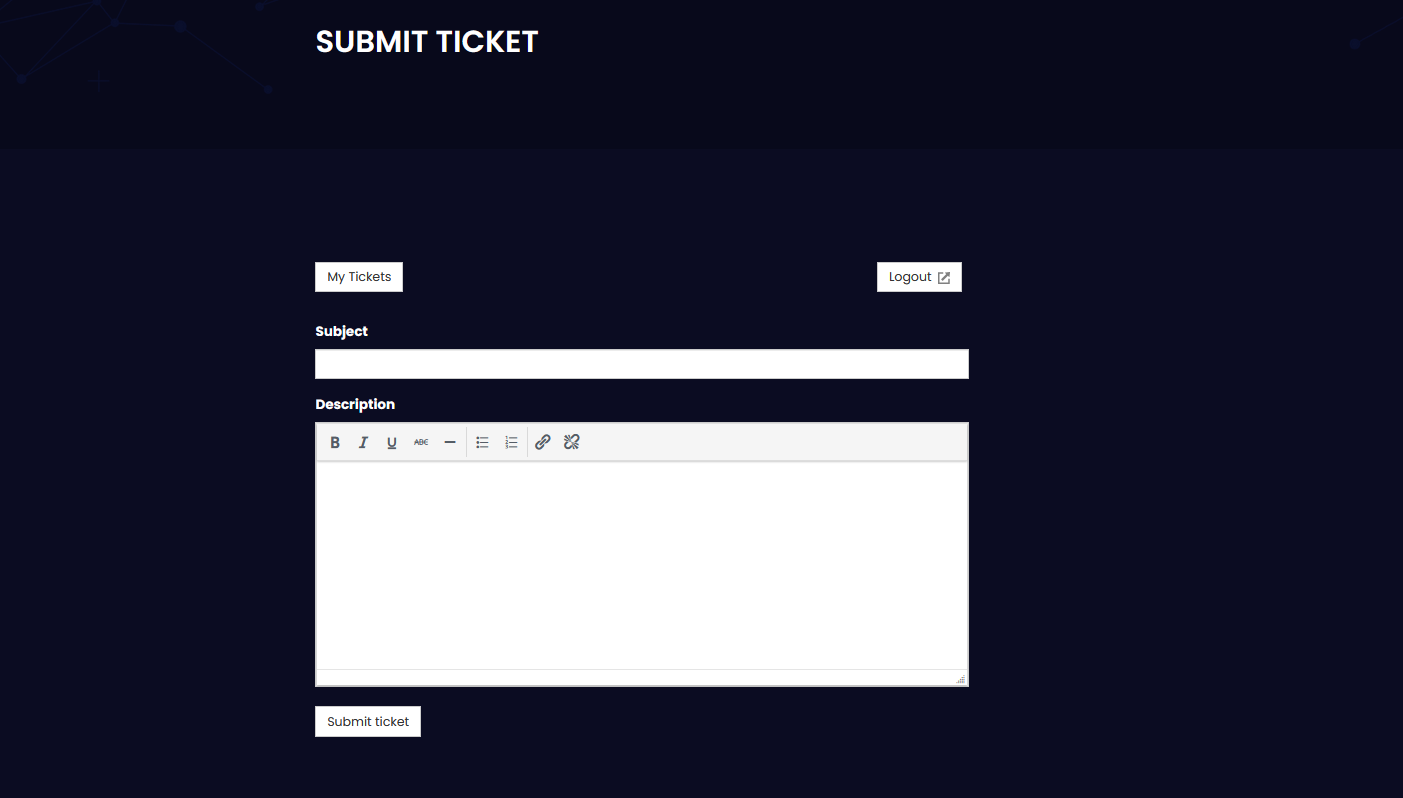This screenshot has height=798, width=1403.
Task: Click the Description editor status bar
Action: coord(640,678)
